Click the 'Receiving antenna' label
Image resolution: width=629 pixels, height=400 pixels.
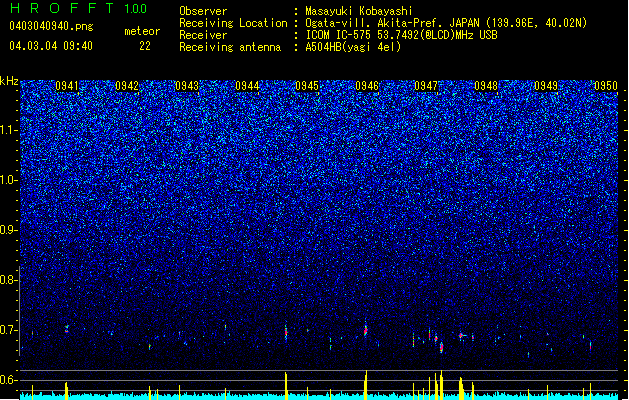coord(230,47)
